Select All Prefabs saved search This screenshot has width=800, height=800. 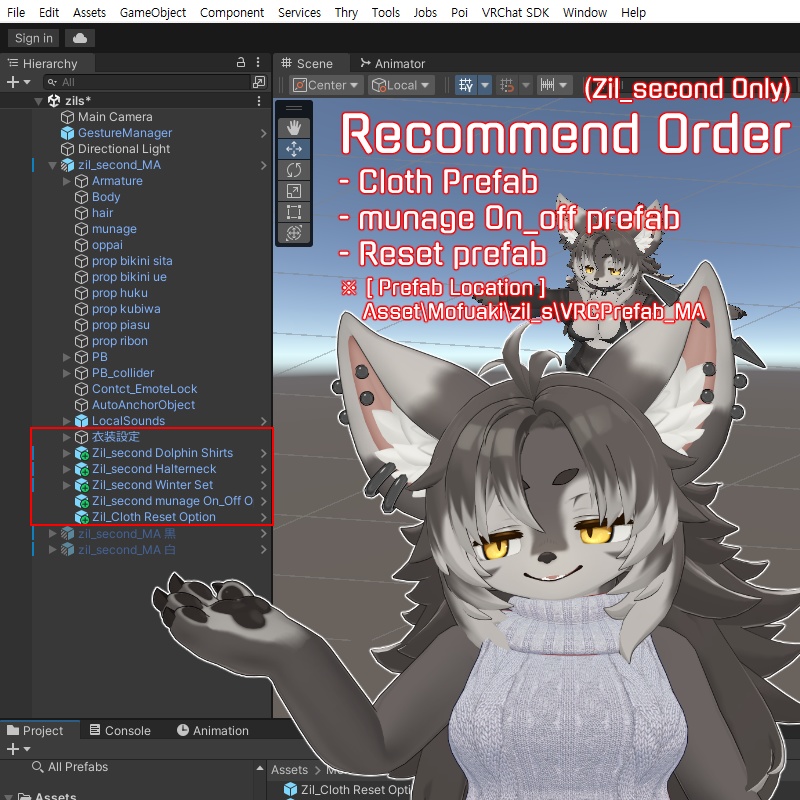click(x=70, y=767)
